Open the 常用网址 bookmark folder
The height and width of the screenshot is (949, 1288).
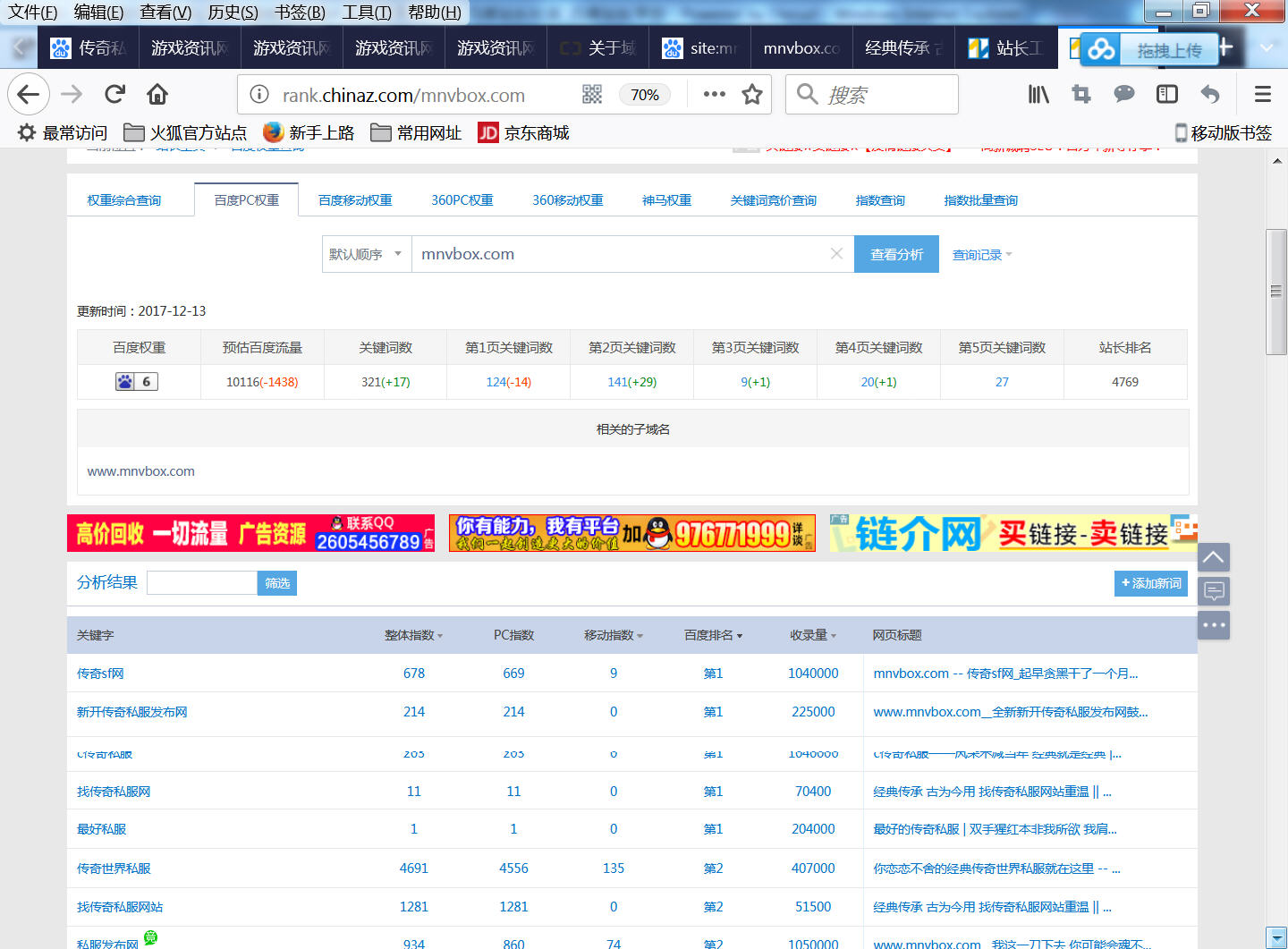coord(416,132)
